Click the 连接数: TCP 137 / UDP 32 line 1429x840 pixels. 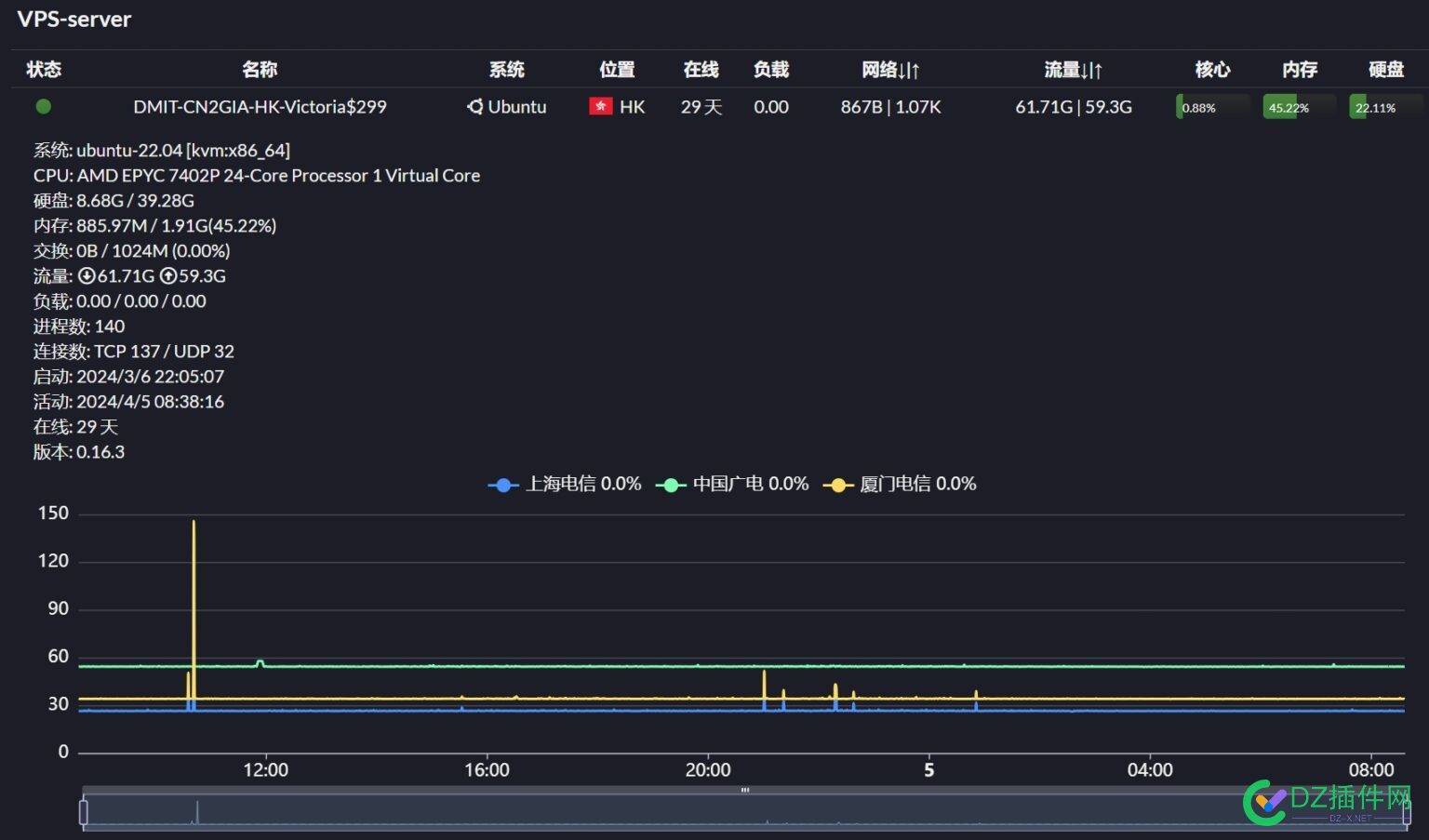134,351
